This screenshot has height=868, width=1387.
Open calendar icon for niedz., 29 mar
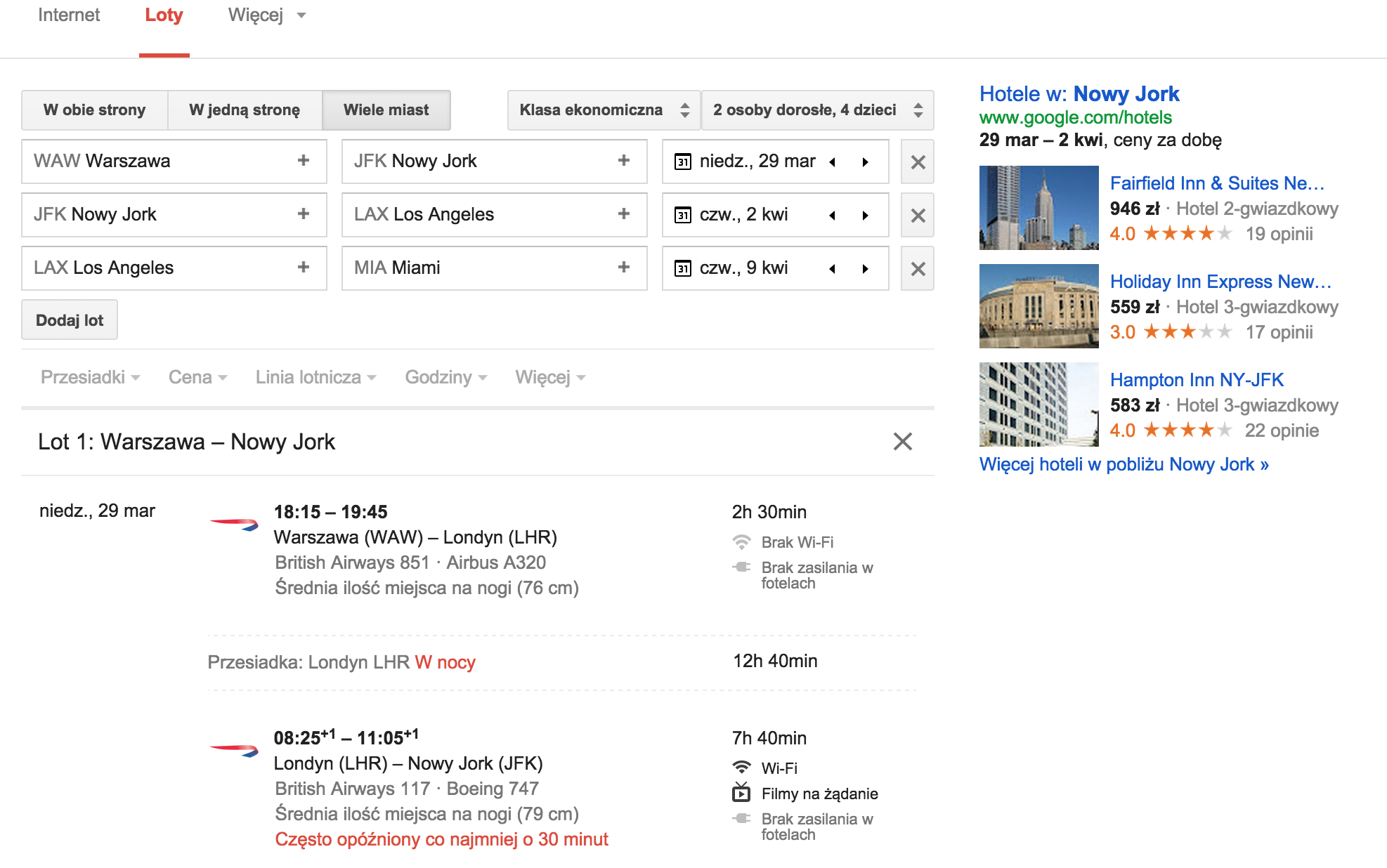point(683,162)
